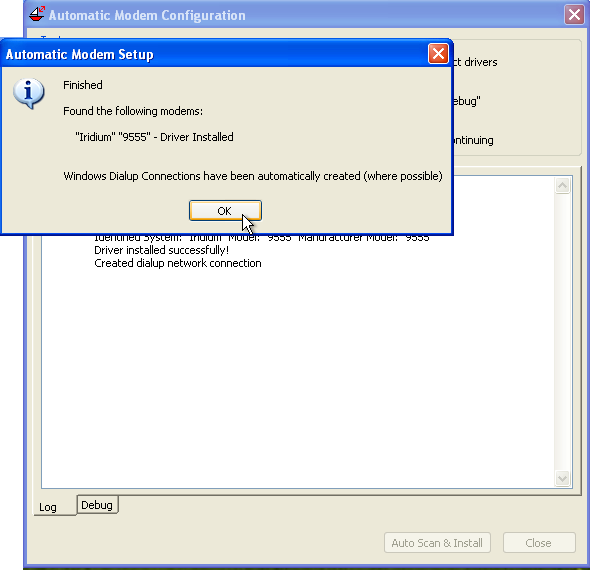
Task: Click the Auto Scan & Install button
Action: point(437,543)
